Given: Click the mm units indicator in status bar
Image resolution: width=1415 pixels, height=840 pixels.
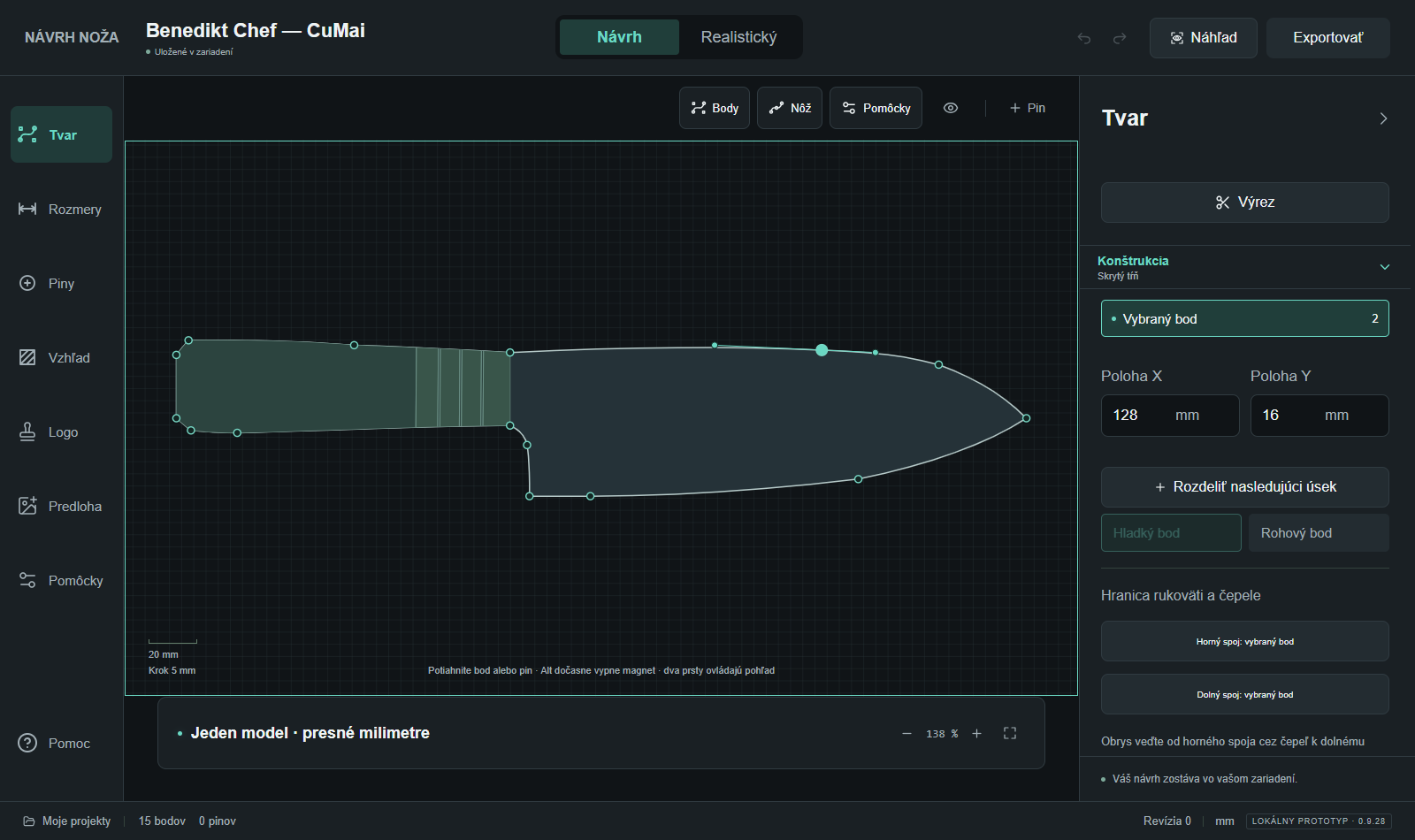Looking at the screenshot, I should tap(1225, 821).
